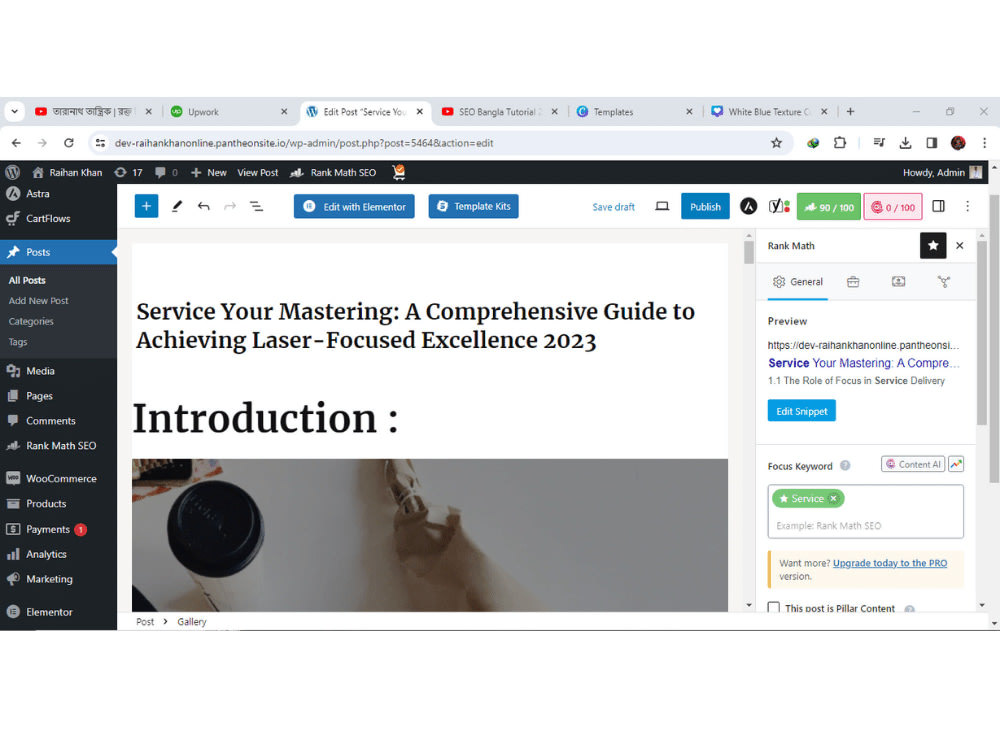Viewport: 1000px width, 750px height.
Task: Check This post is Pillar Content
Action: [x=774, y=608]
